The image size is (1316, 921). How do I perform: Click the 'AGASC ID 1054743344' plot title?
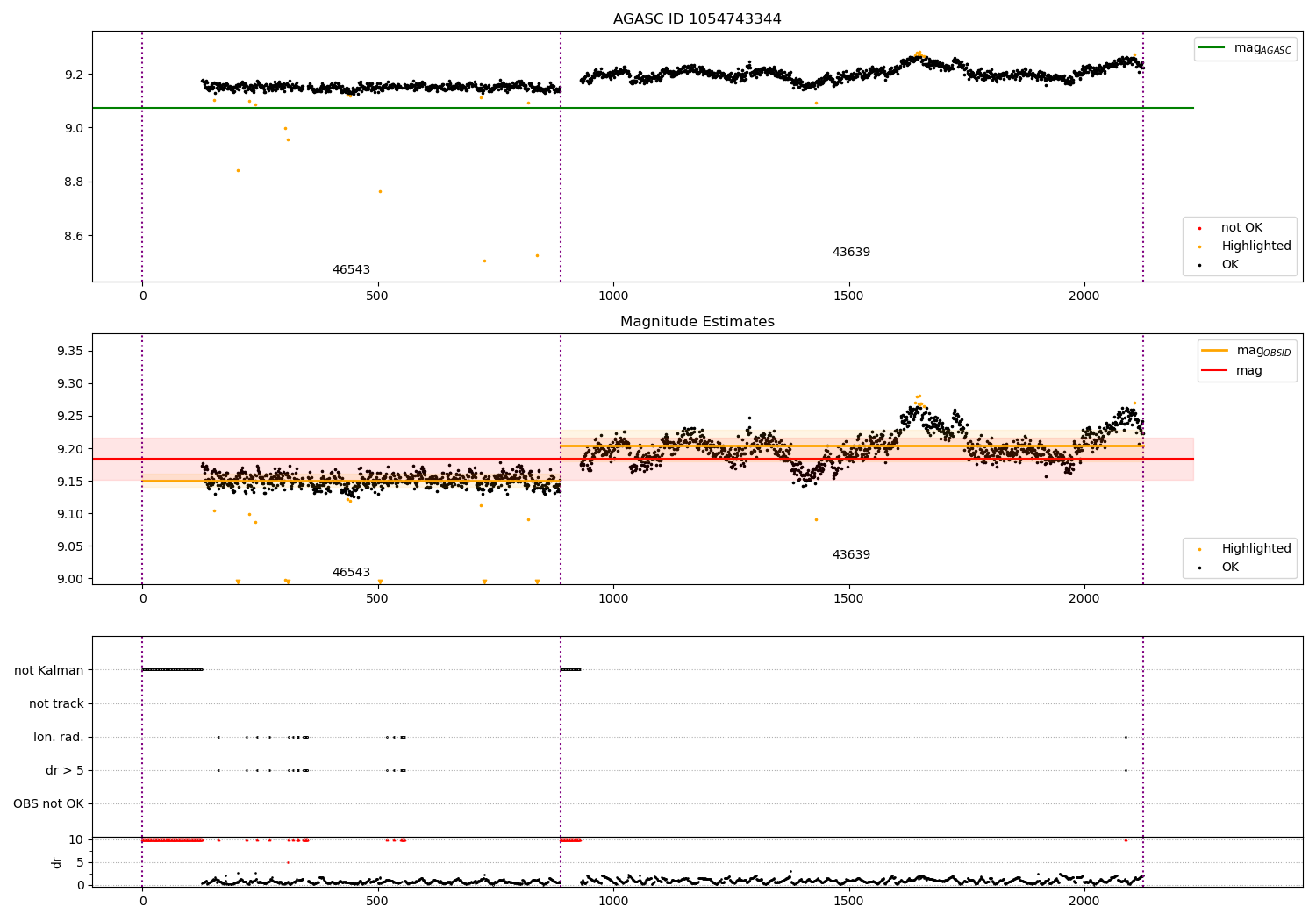[697, 19]
